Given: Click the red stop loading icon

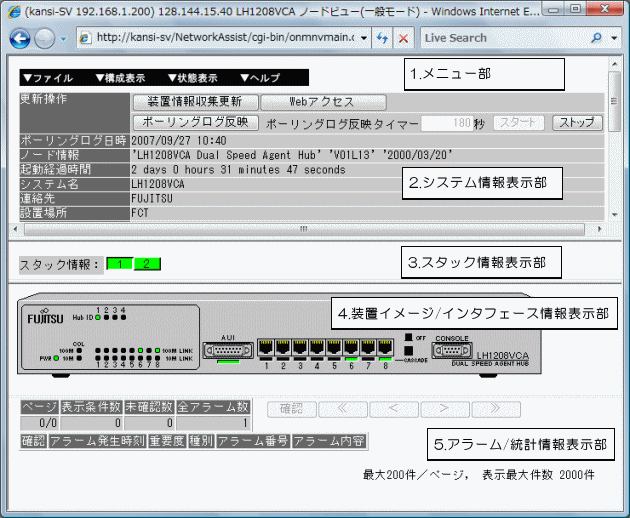Looking at the screenshot, I should pos(403,38).
